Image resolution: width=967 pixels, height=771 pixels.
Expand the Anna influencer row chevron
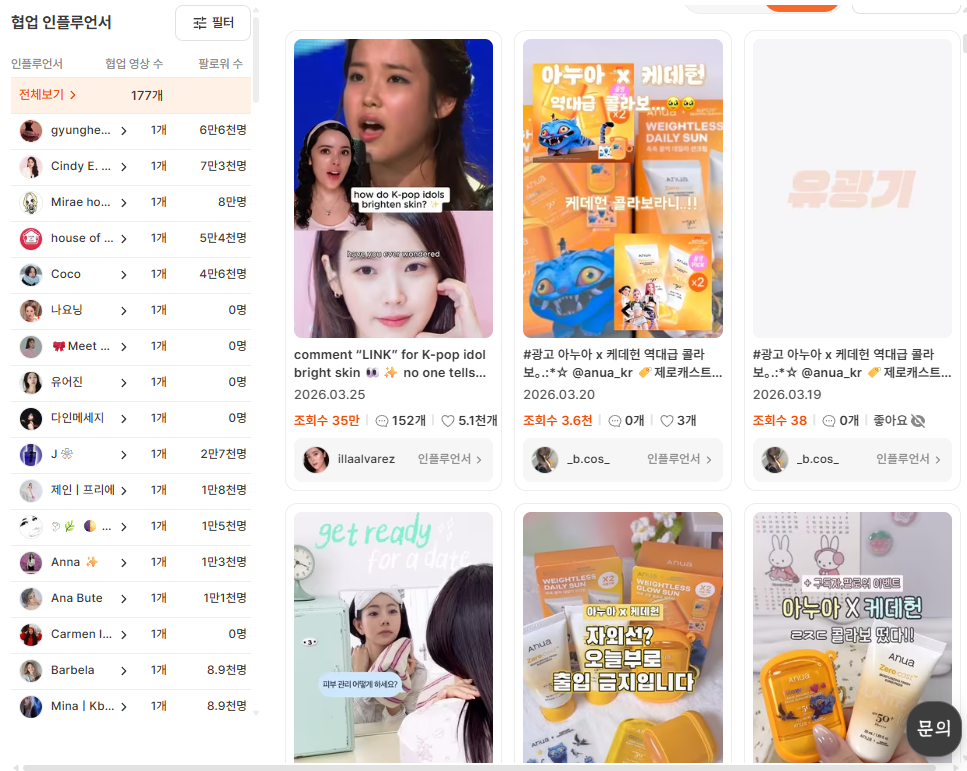pyautogui.click(x=124, y=562)
